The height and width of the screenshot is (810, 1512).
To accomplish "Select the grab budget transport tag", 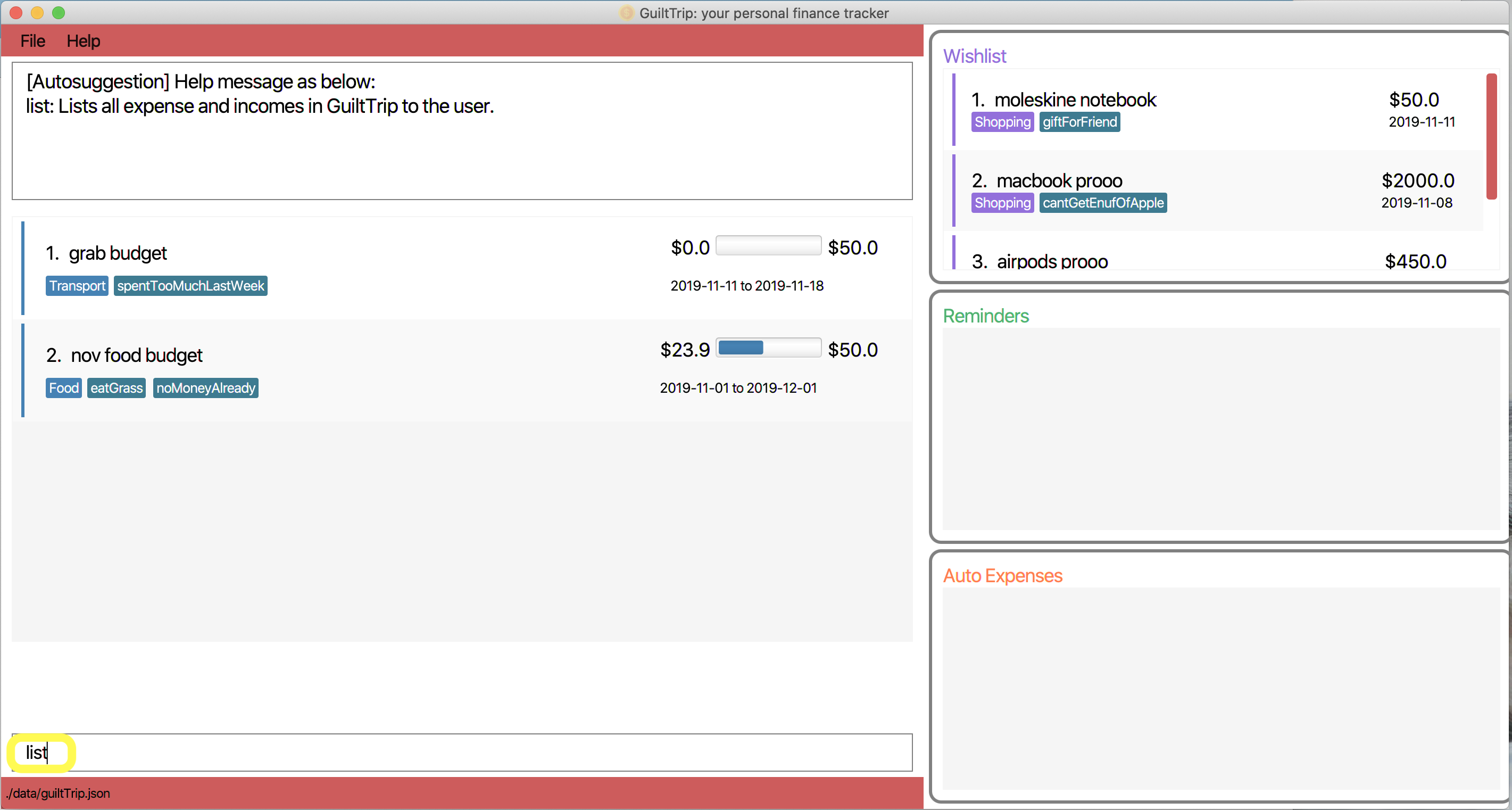I will click(77, 286).
